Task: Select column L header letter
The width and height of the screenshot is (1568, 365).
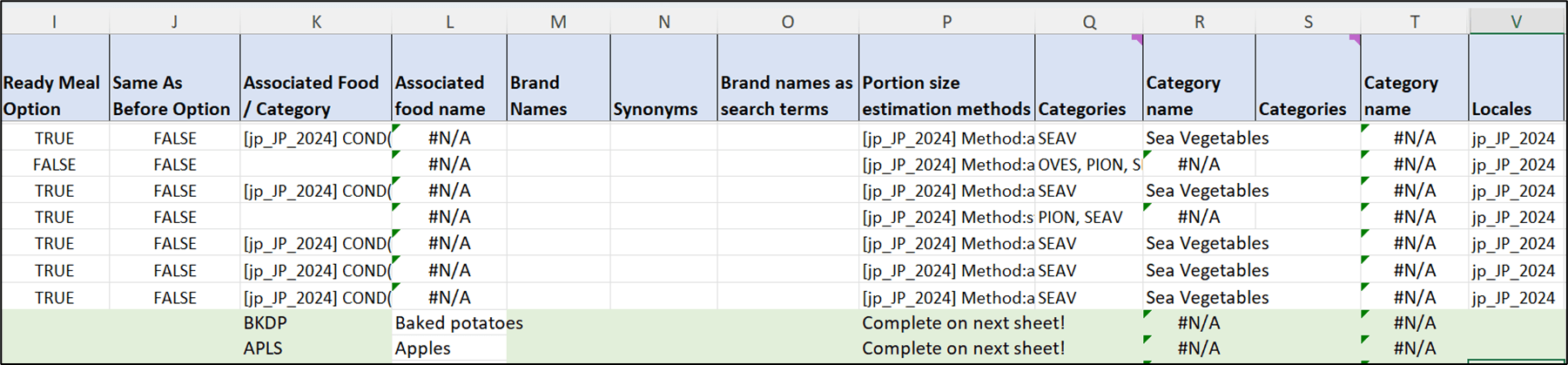Action: [449, 22]
